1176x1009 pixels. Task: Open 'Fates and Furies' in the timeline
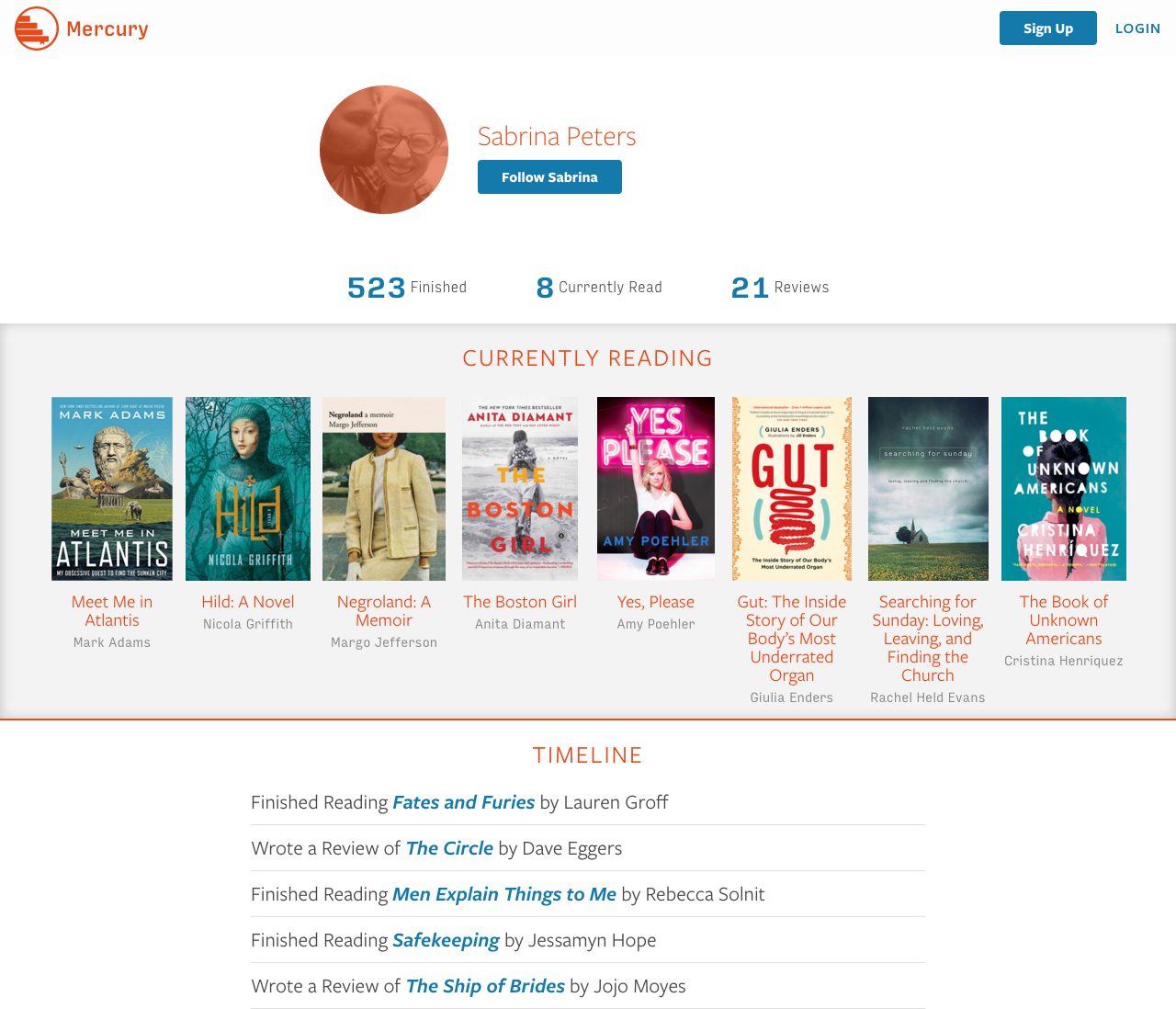click(464, 802)
